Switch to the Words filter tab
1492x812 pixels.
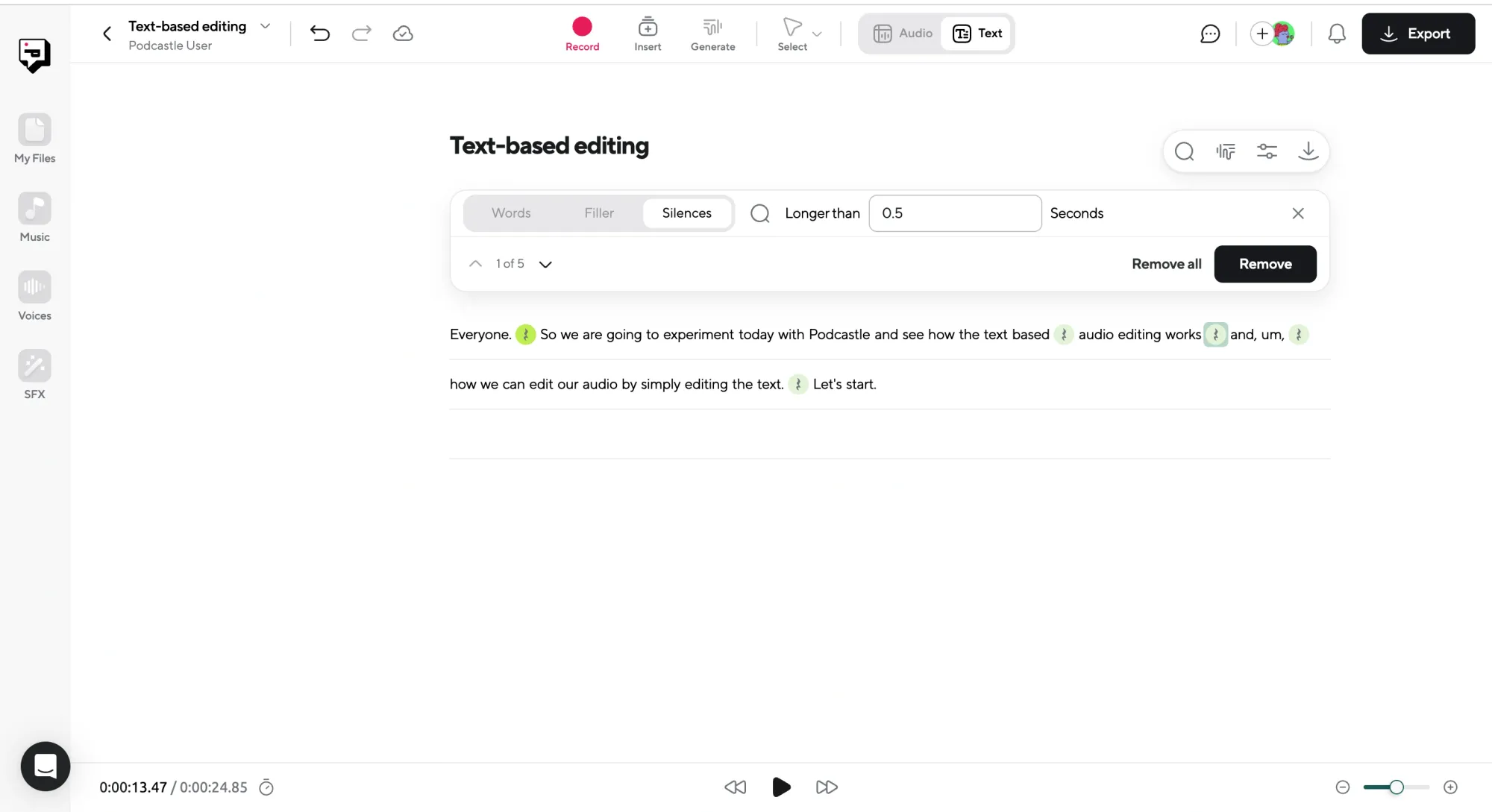(511, 213)
